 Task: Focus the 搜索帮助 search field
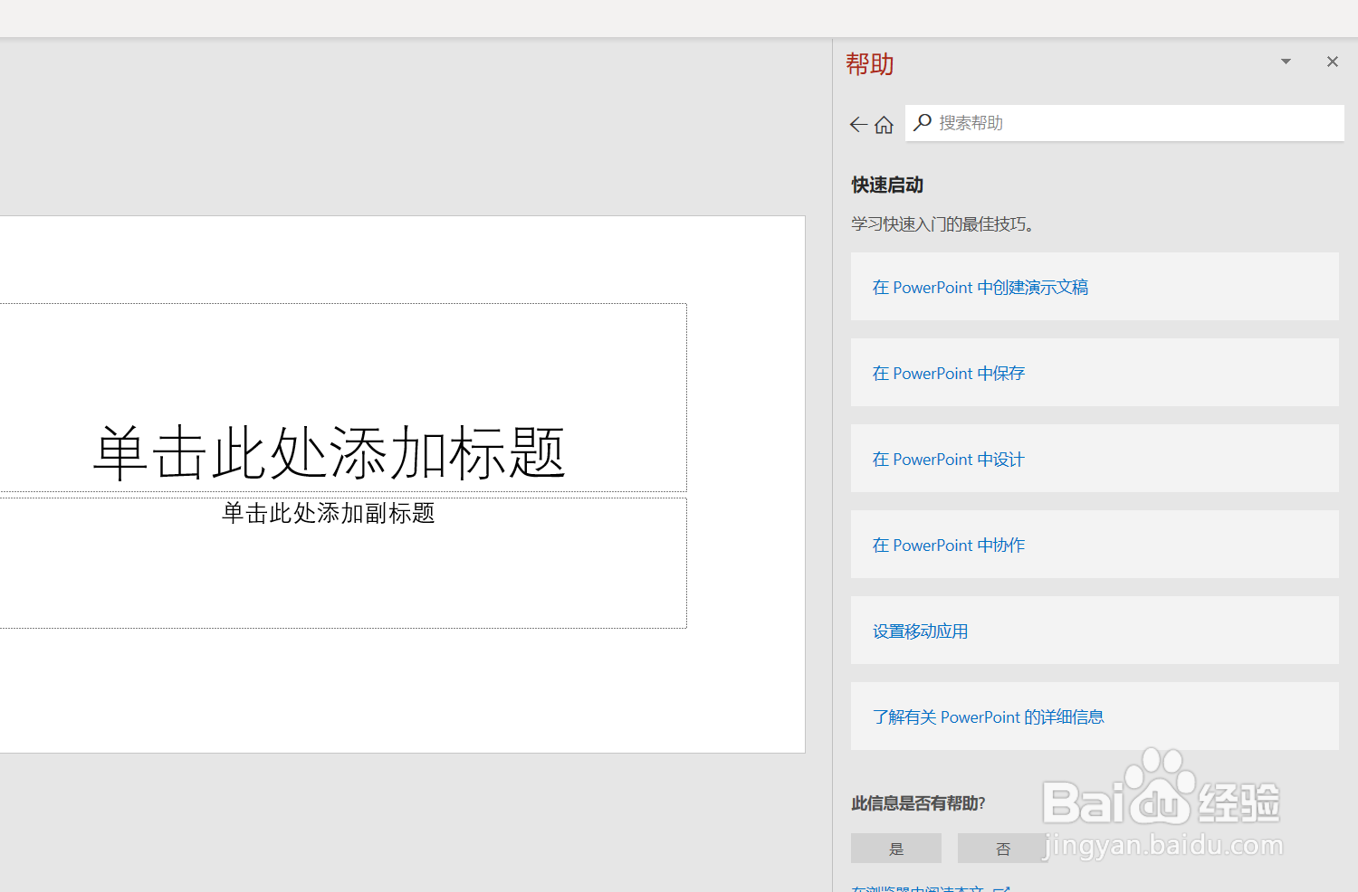(x=1124, y=123)
